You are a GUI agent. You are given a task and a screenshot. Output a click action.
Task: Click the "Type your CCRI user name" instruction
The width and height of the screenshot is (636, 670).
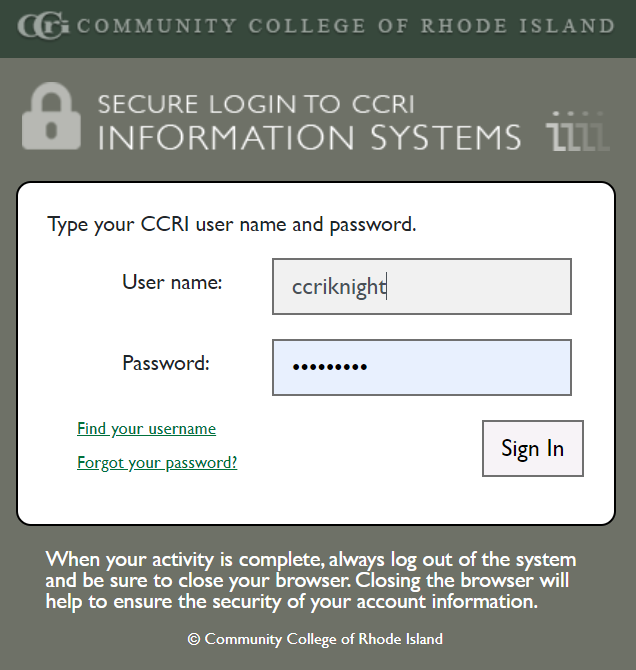point(232,224)
